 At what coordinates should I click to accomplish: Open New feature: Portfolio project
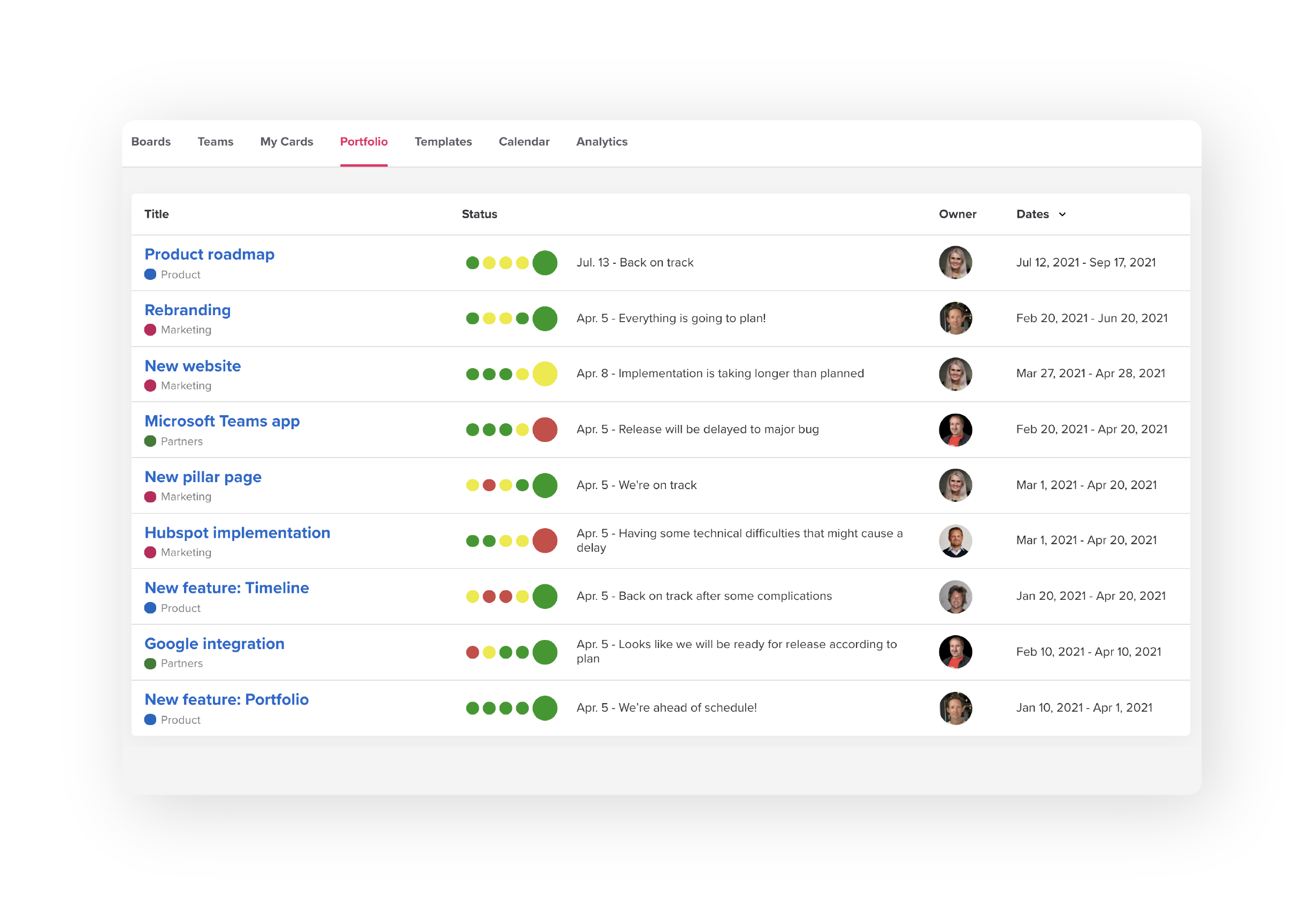coord(226,699)
